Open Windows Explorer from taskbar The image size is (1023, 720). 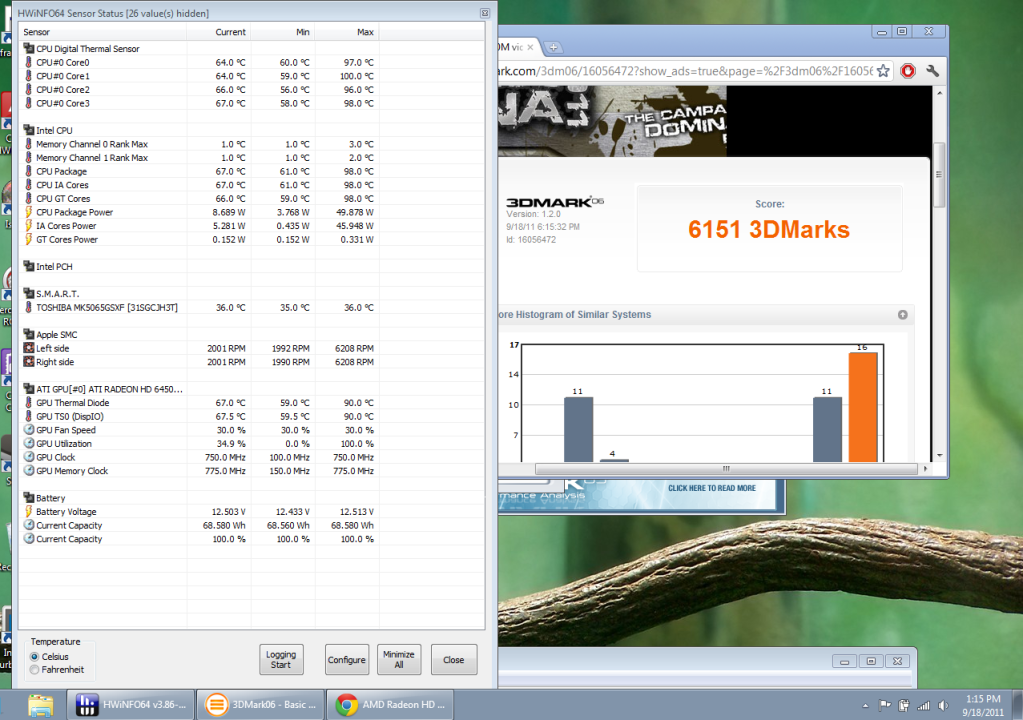42,704
